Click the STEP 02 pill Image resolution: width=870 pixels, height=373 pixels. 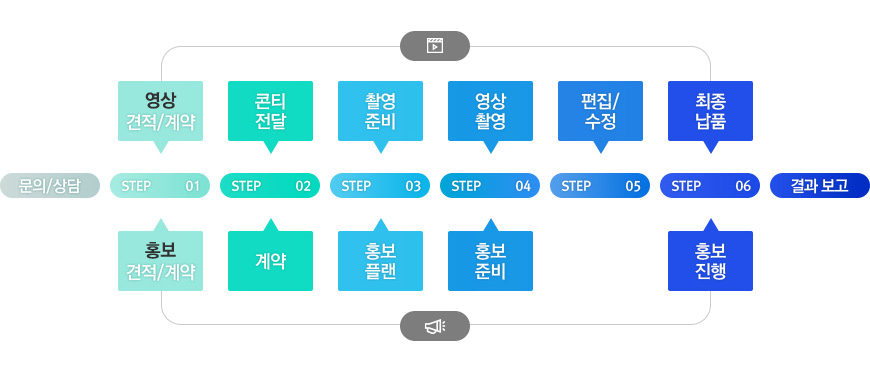[270, 185]
